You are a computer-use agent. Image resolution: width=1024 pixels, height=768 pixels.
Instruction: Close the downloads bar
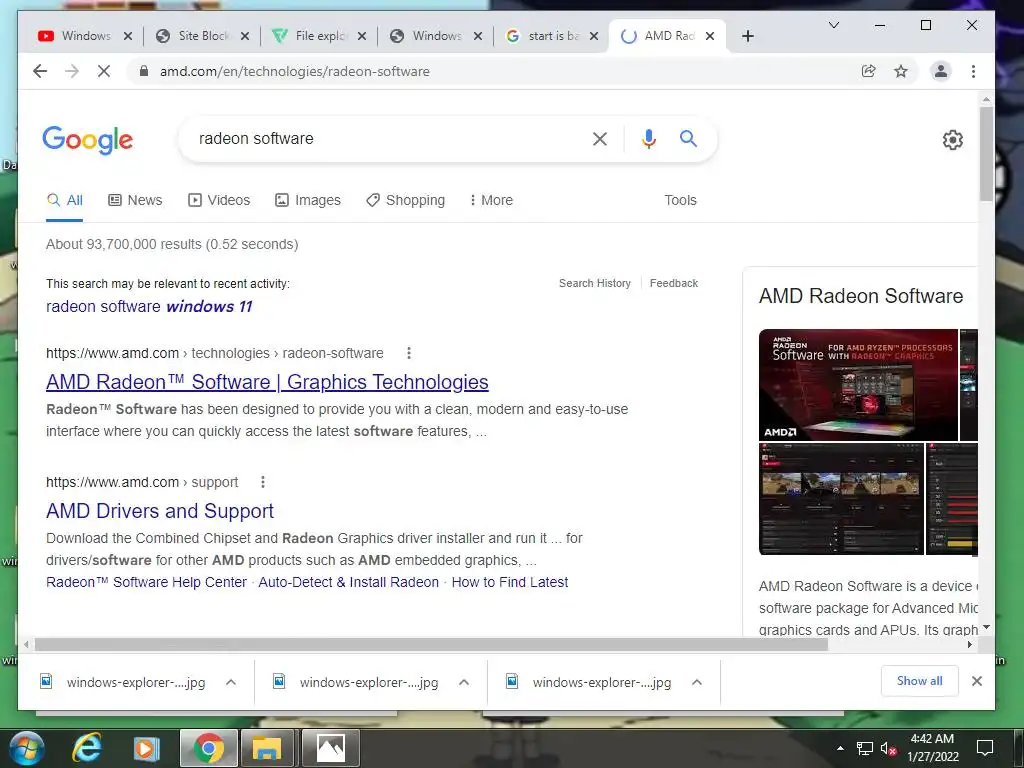point(977,681)
